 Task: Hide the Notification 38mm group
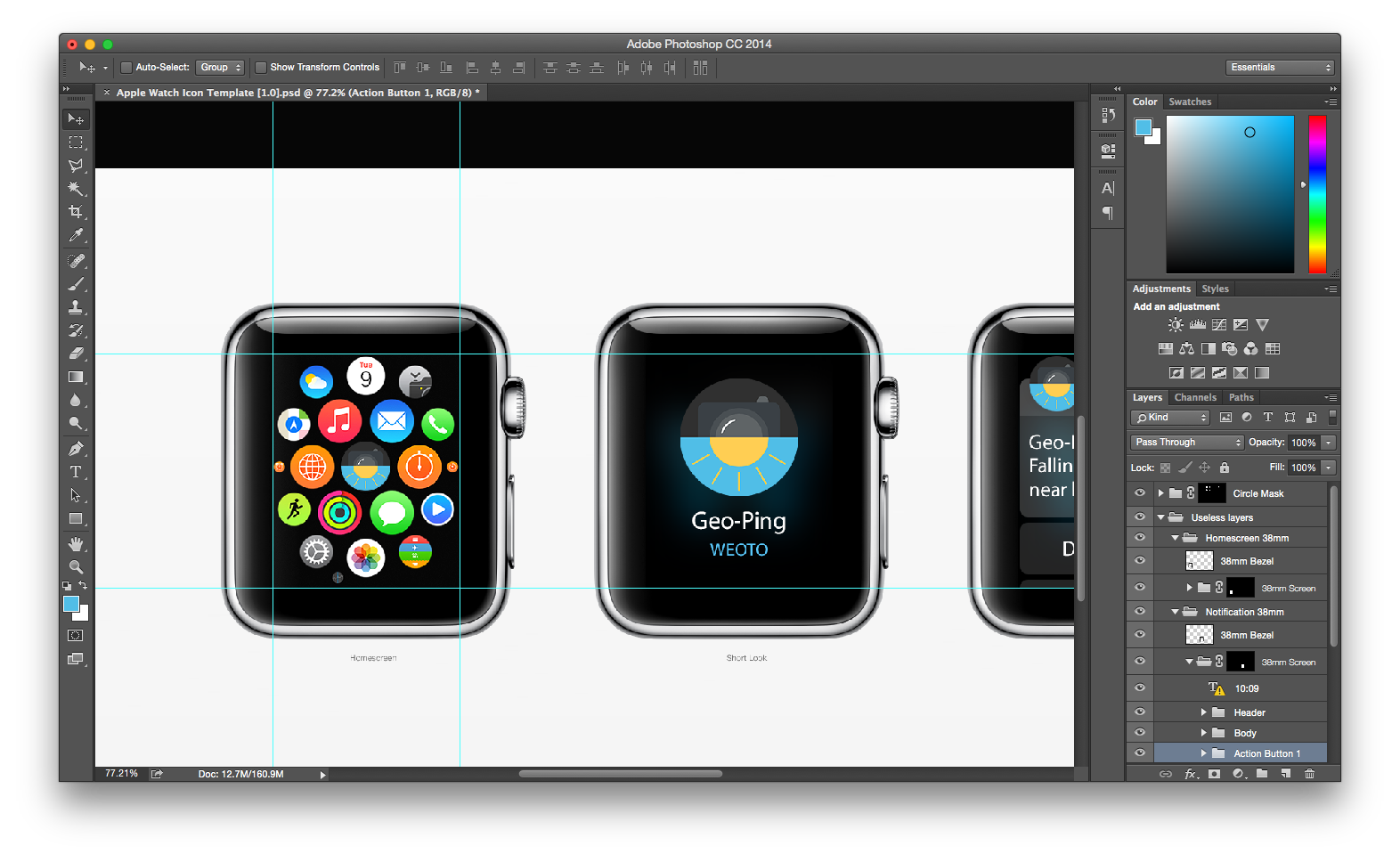(x=1140, y=611)
